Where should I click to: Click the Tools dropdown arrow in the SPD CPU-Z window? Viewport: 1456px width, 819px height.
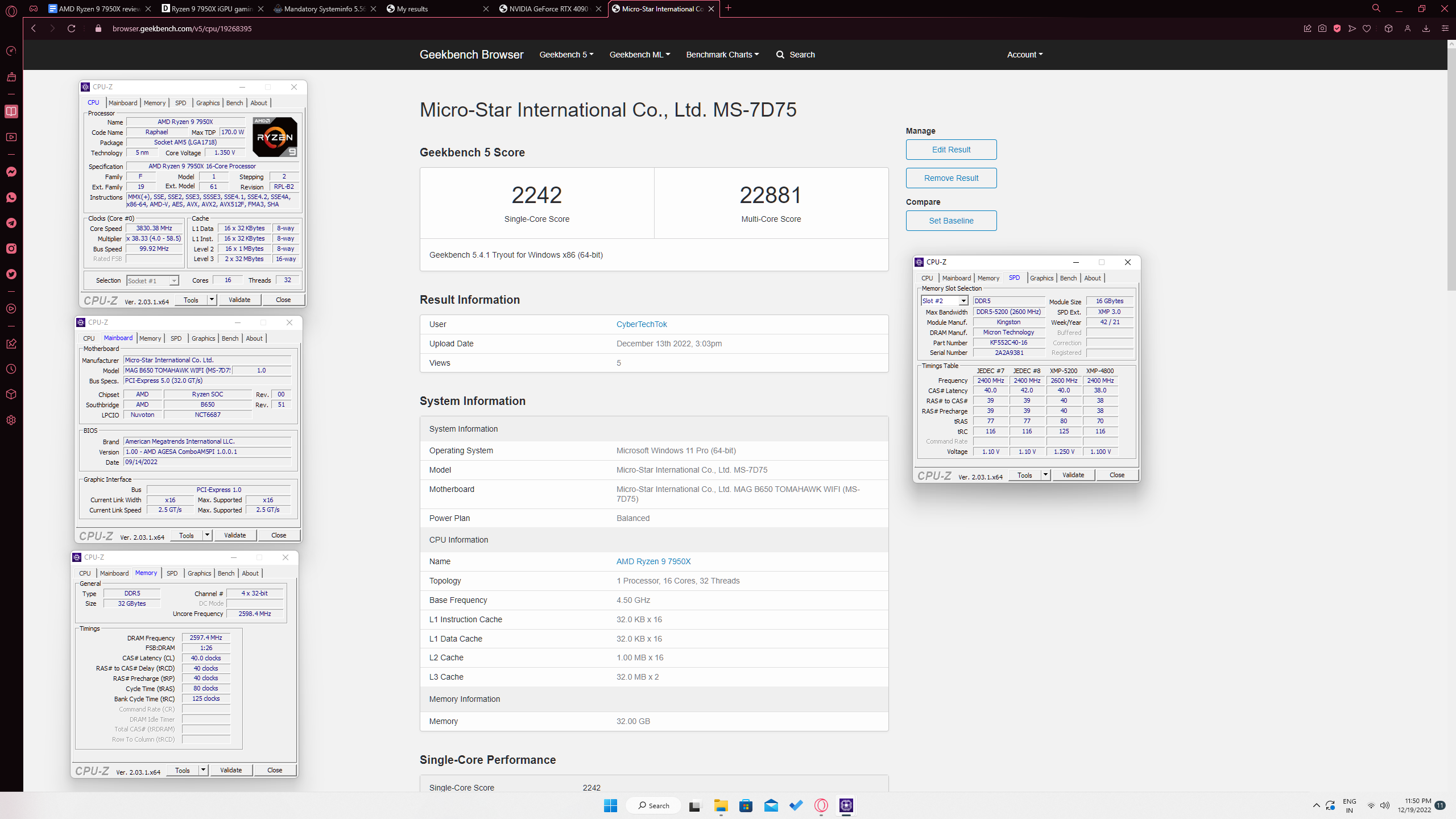tap(1045, 475)
